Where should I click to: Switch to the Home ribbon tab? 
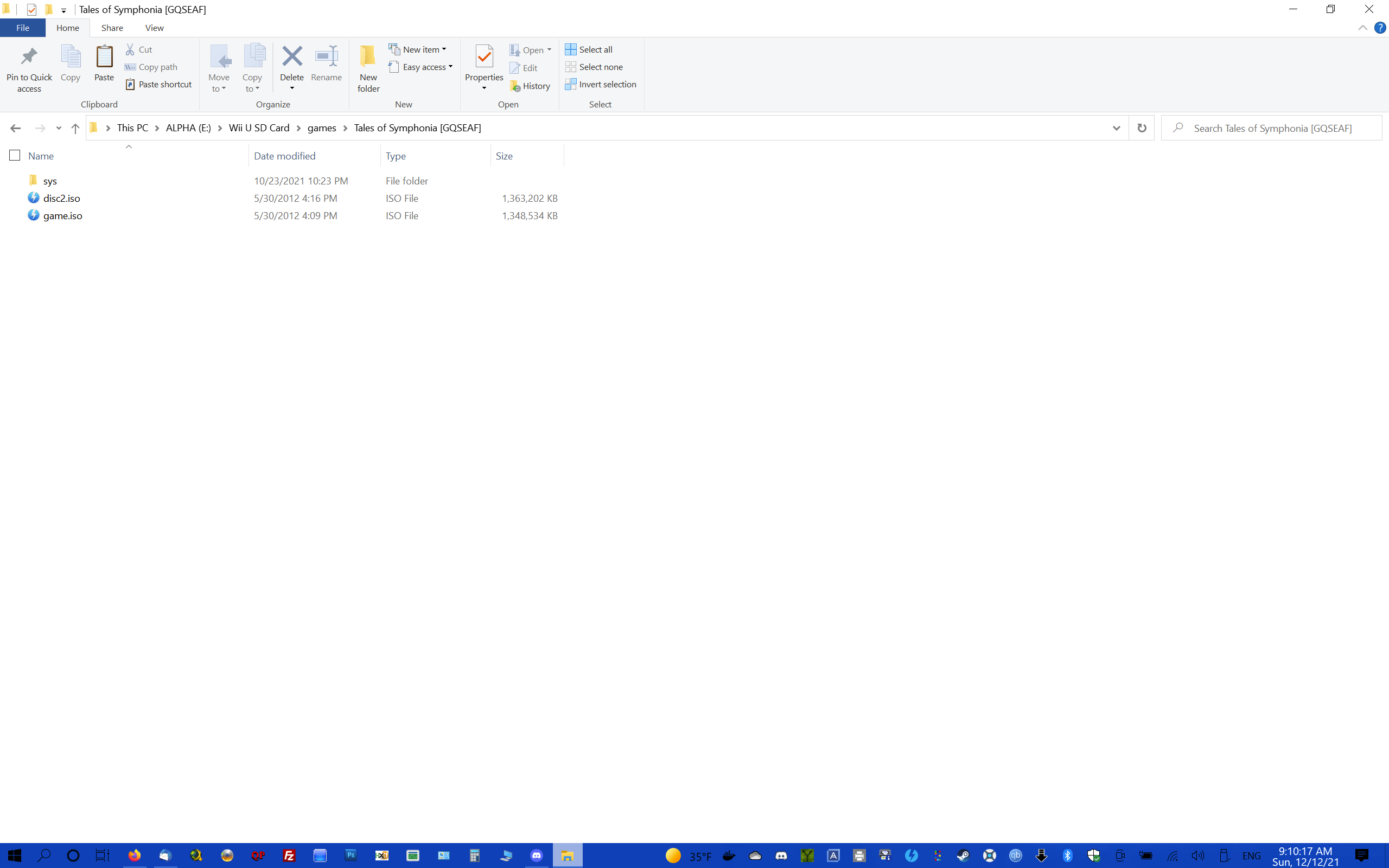coord(68,28)
